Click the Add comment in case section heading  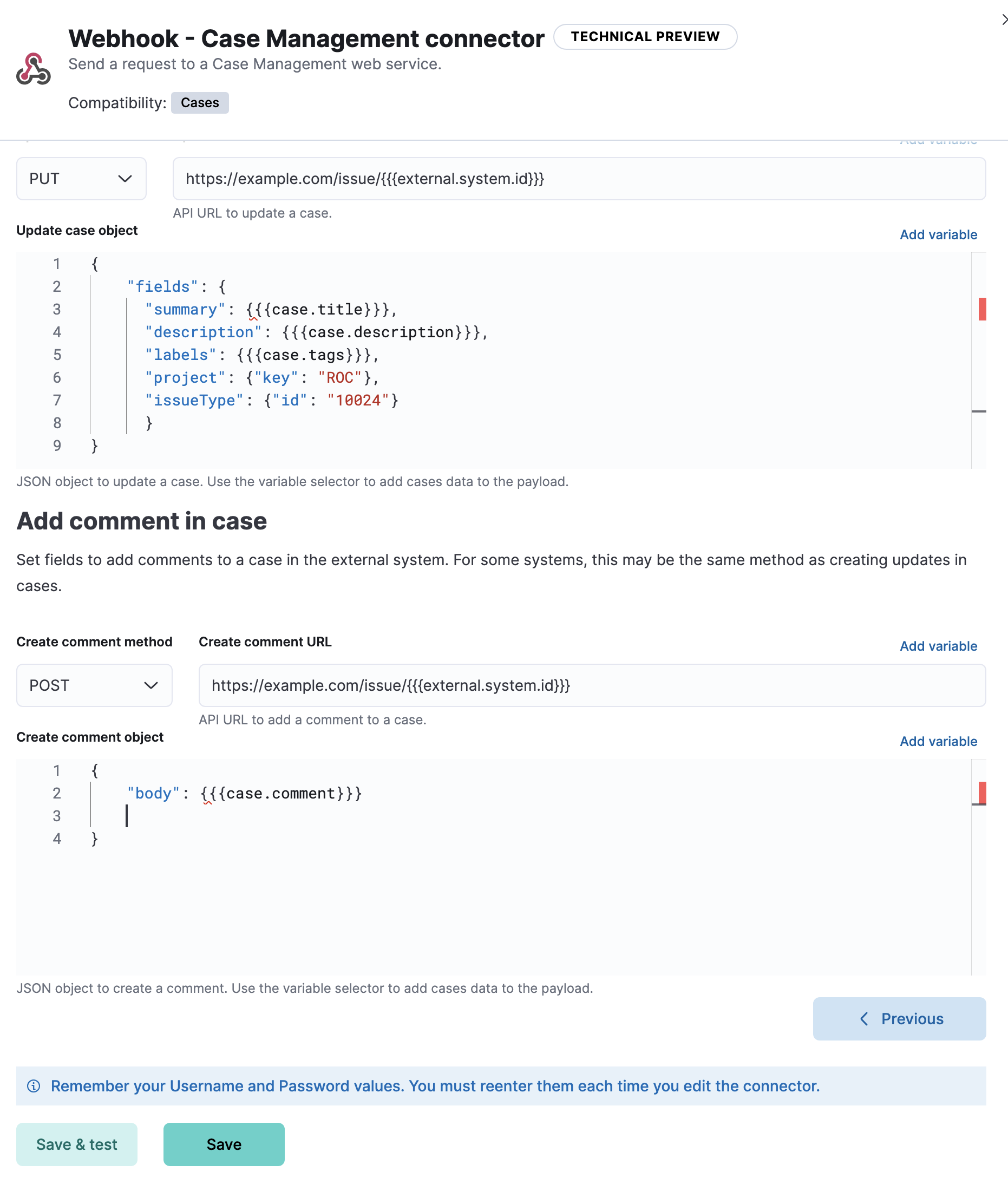[142, 521]
